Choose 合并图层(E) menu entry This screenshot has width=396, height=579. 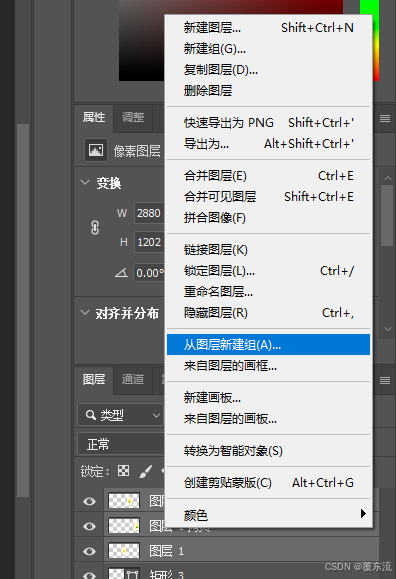coord(268,176)
